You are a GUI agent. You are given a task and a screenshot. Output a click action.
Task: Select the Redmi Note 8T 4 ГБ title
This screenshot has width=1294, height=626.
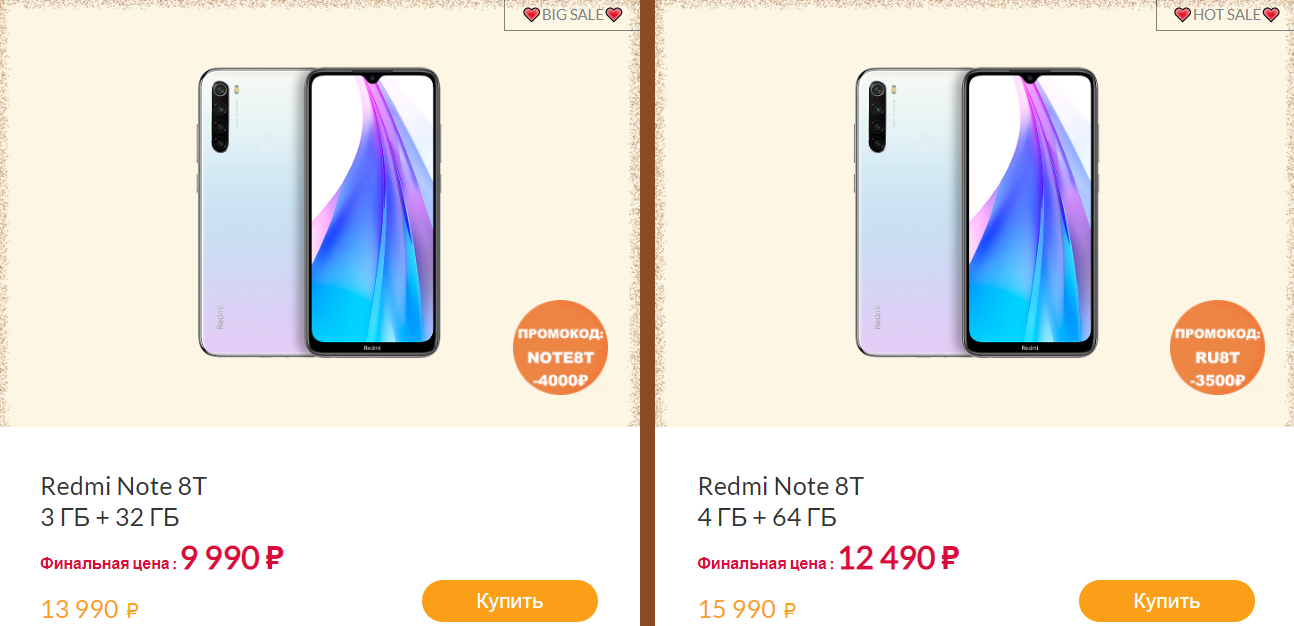tap(781, 487)
